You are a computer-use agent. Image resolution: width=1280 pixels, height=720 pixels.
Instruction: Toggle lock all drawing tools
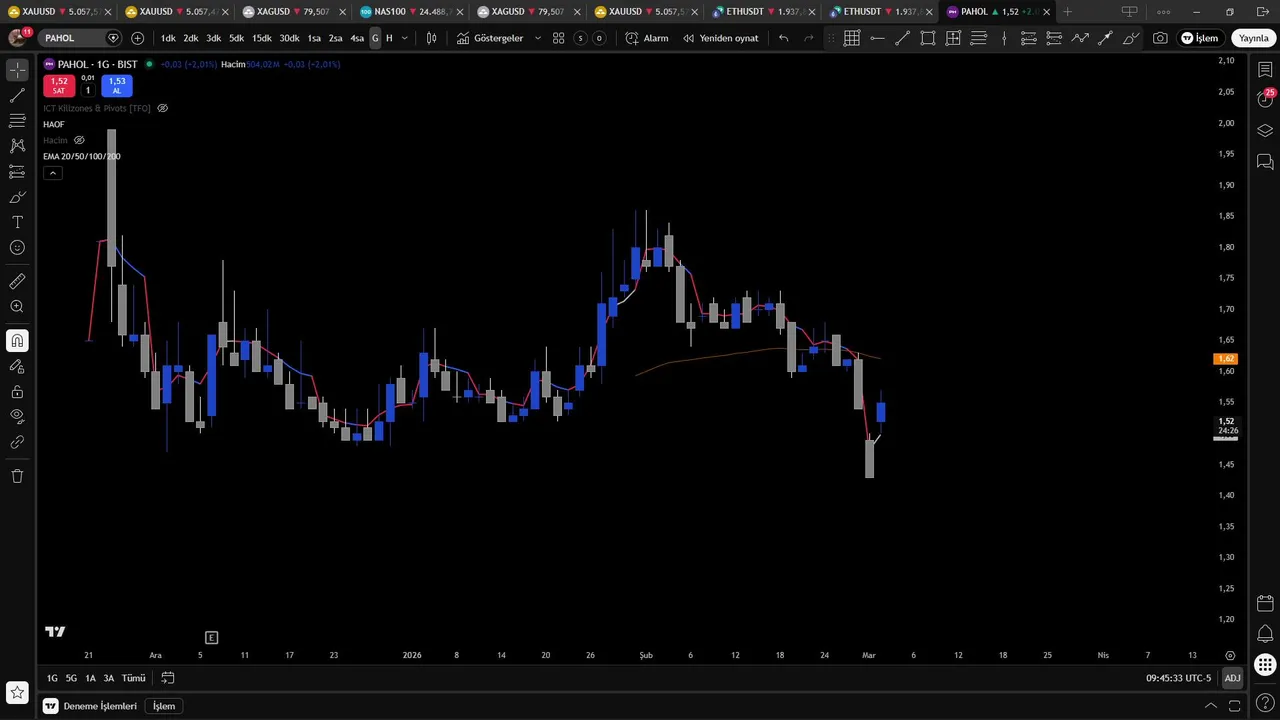click(17, 392)
